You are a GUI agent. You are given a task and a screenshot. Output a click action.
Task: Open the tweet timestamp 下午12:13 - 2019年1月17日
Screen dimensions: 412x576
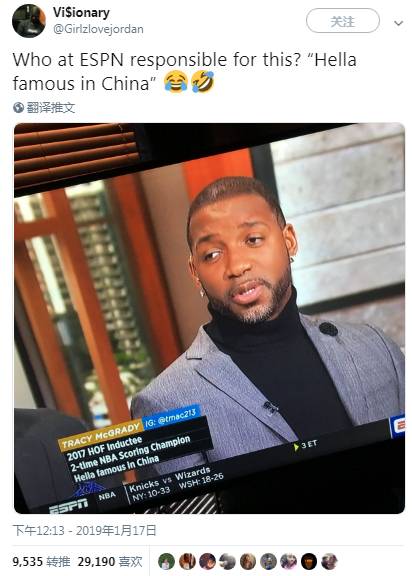click(x=84, y=531)
